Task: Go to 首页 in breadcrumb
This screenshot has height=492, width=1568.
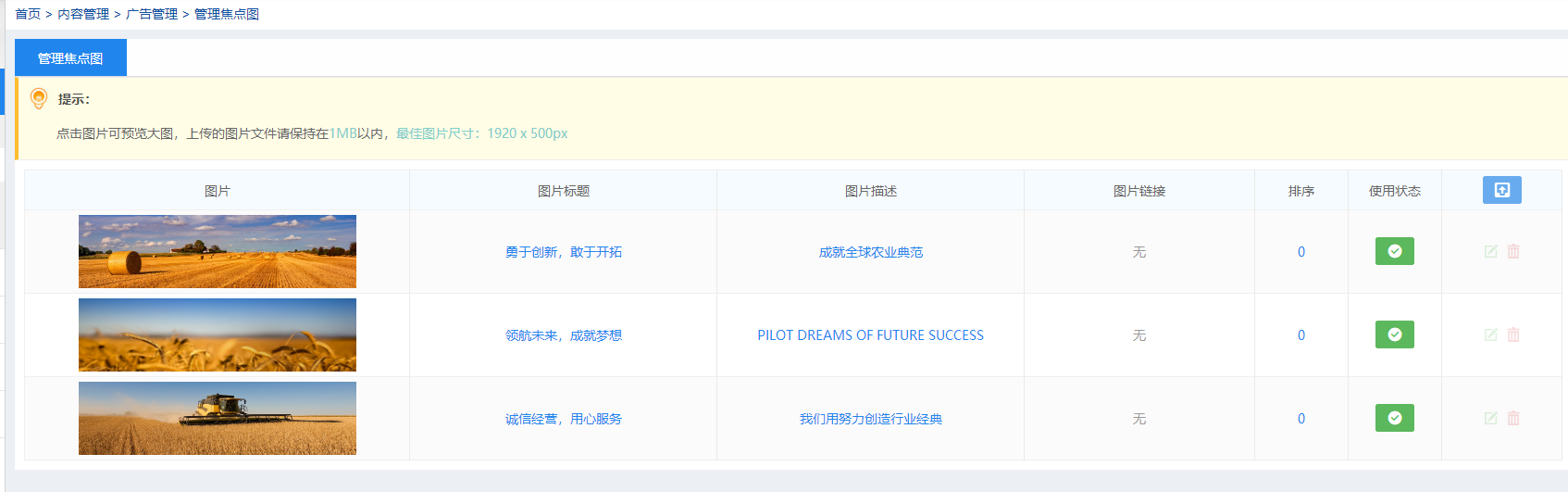Action: [x=28, y=14]
